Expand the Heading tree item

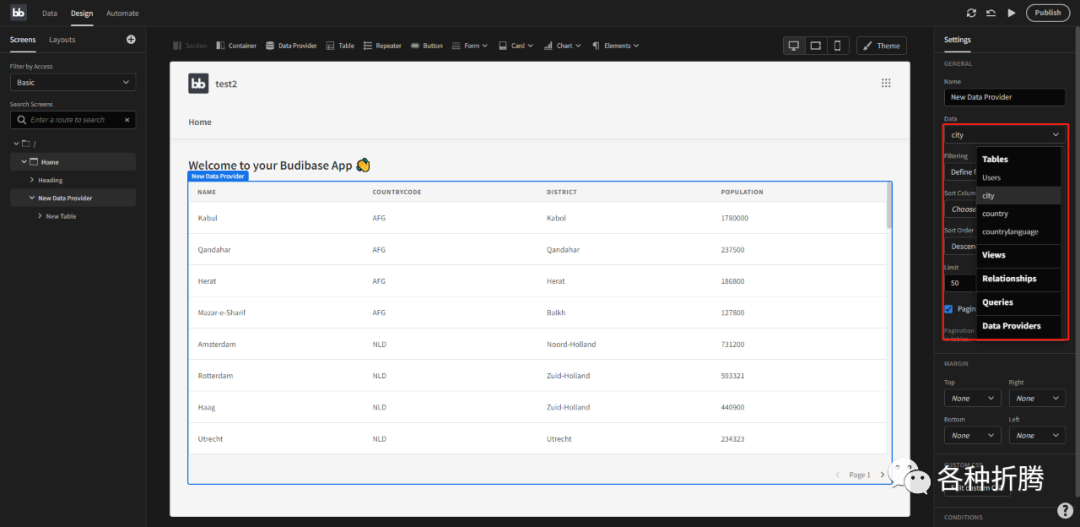click(x=32, y=180)
